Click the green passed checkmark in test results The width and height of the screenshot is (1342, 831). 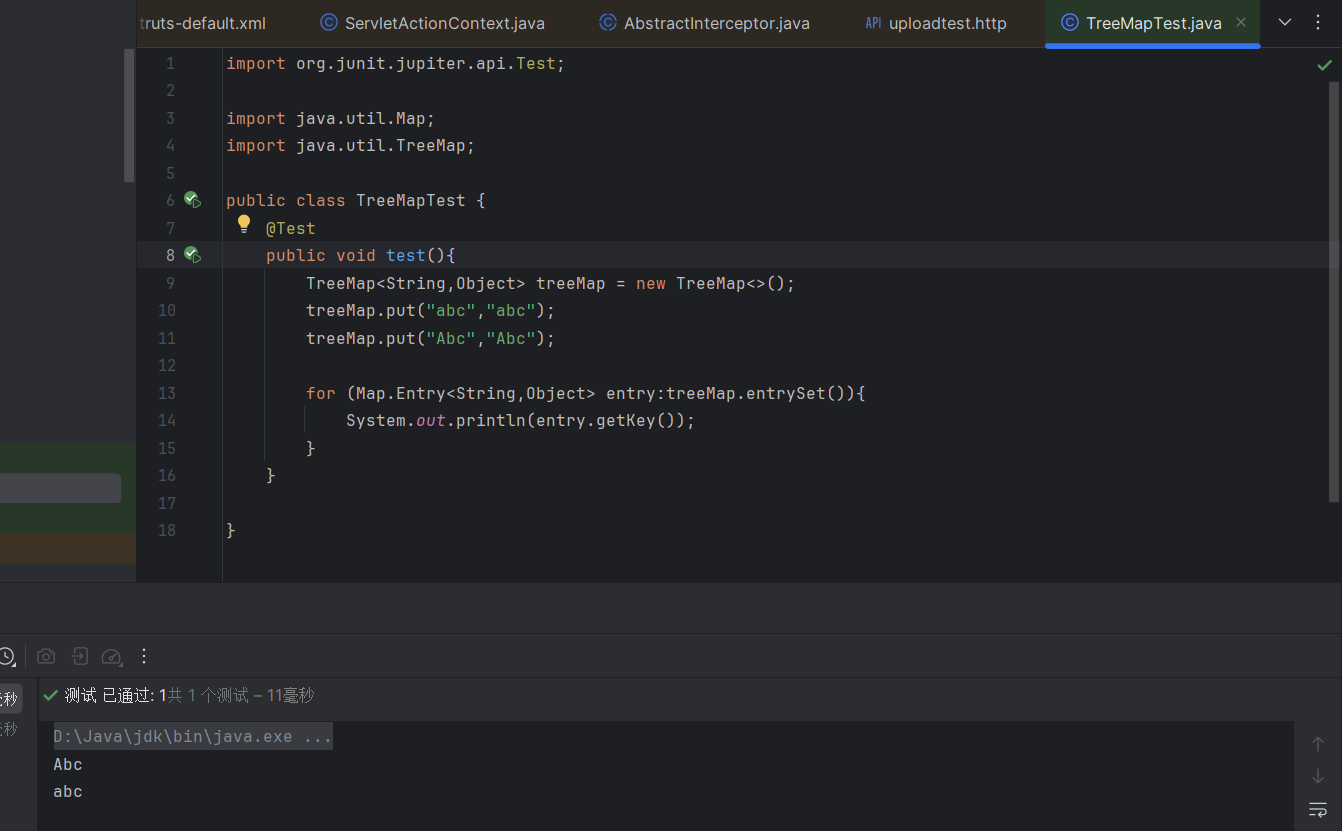click(50, 695)
